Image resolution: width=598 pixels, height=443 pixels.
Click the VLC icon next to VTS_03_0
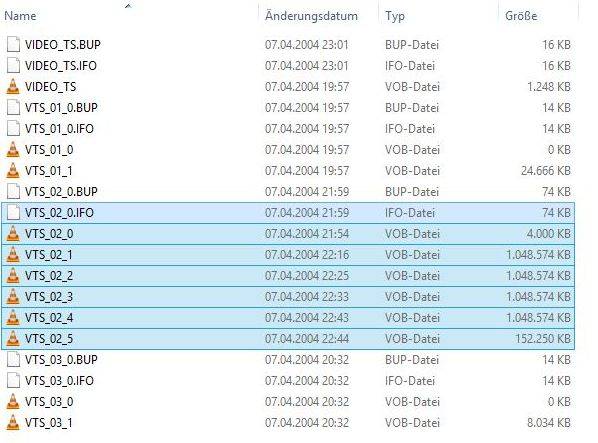click(13, 401)
